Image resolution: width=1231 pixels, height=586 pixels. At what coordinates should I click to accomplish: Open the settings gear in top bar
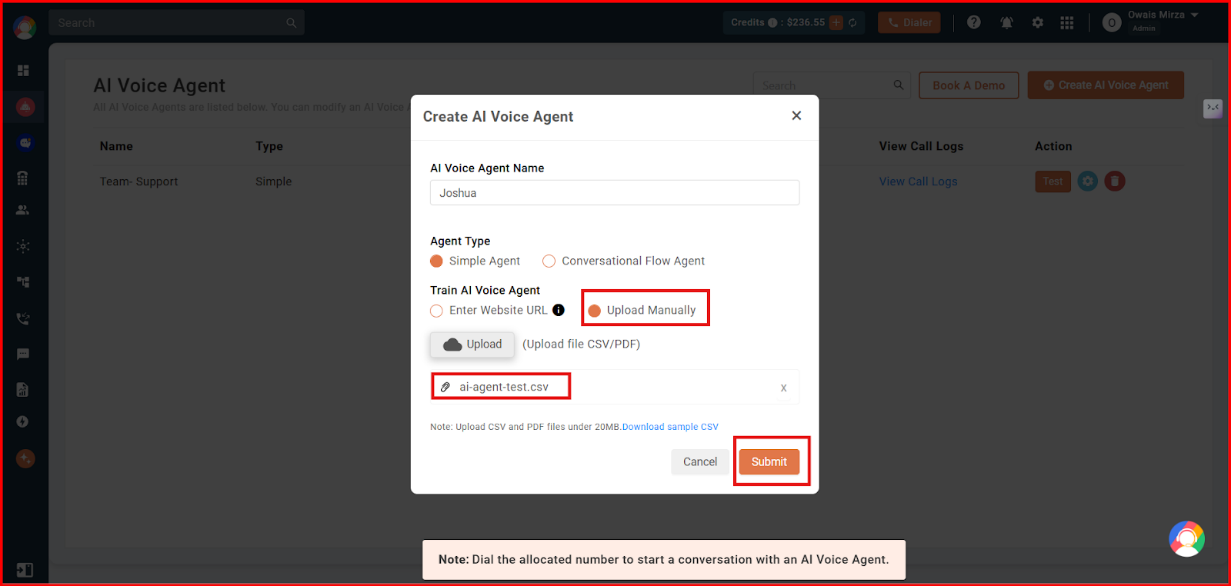pos(1037,22)
